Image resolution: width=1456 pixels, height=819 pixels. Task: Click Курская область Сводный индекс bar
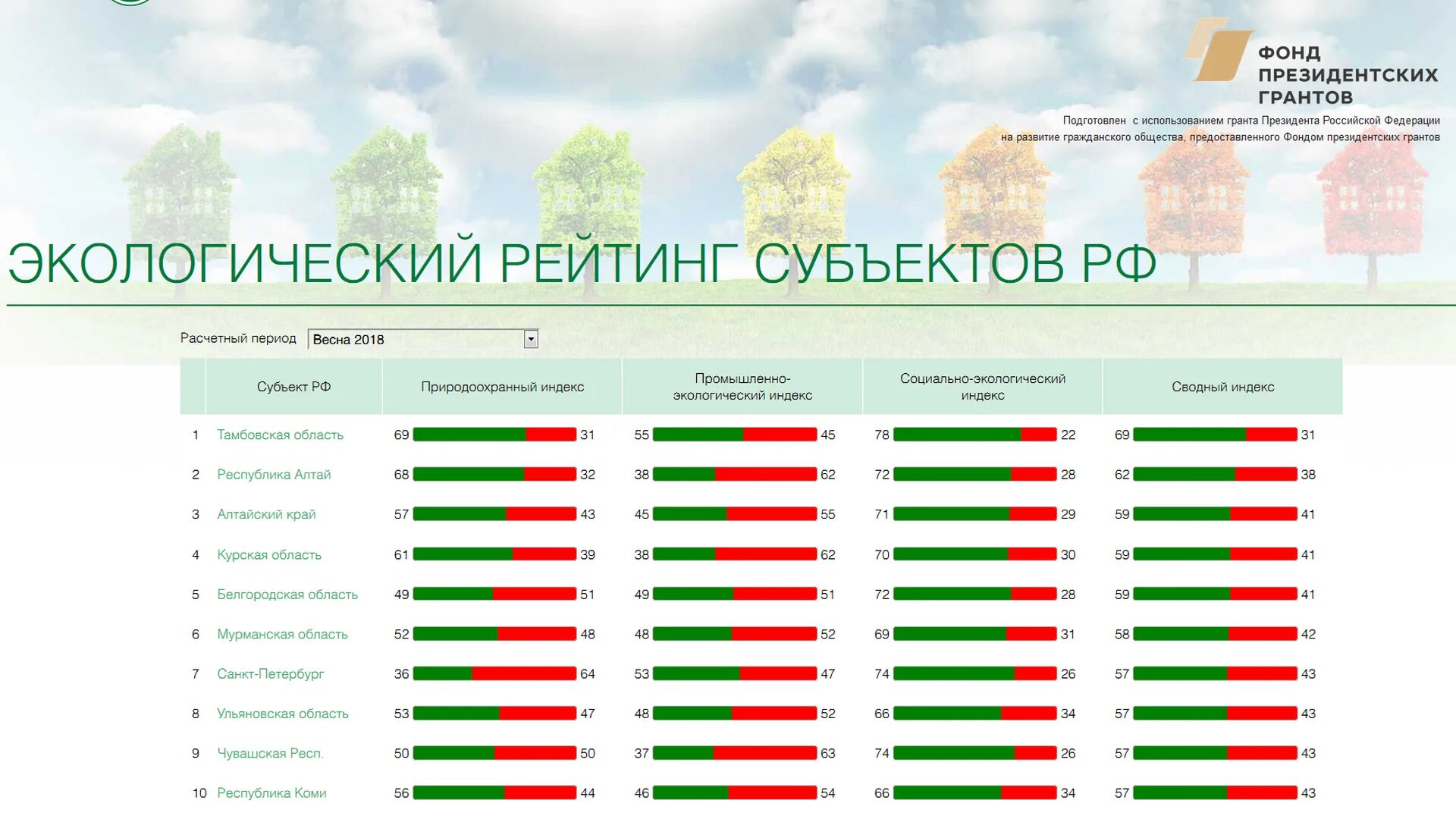(1215, 554)
